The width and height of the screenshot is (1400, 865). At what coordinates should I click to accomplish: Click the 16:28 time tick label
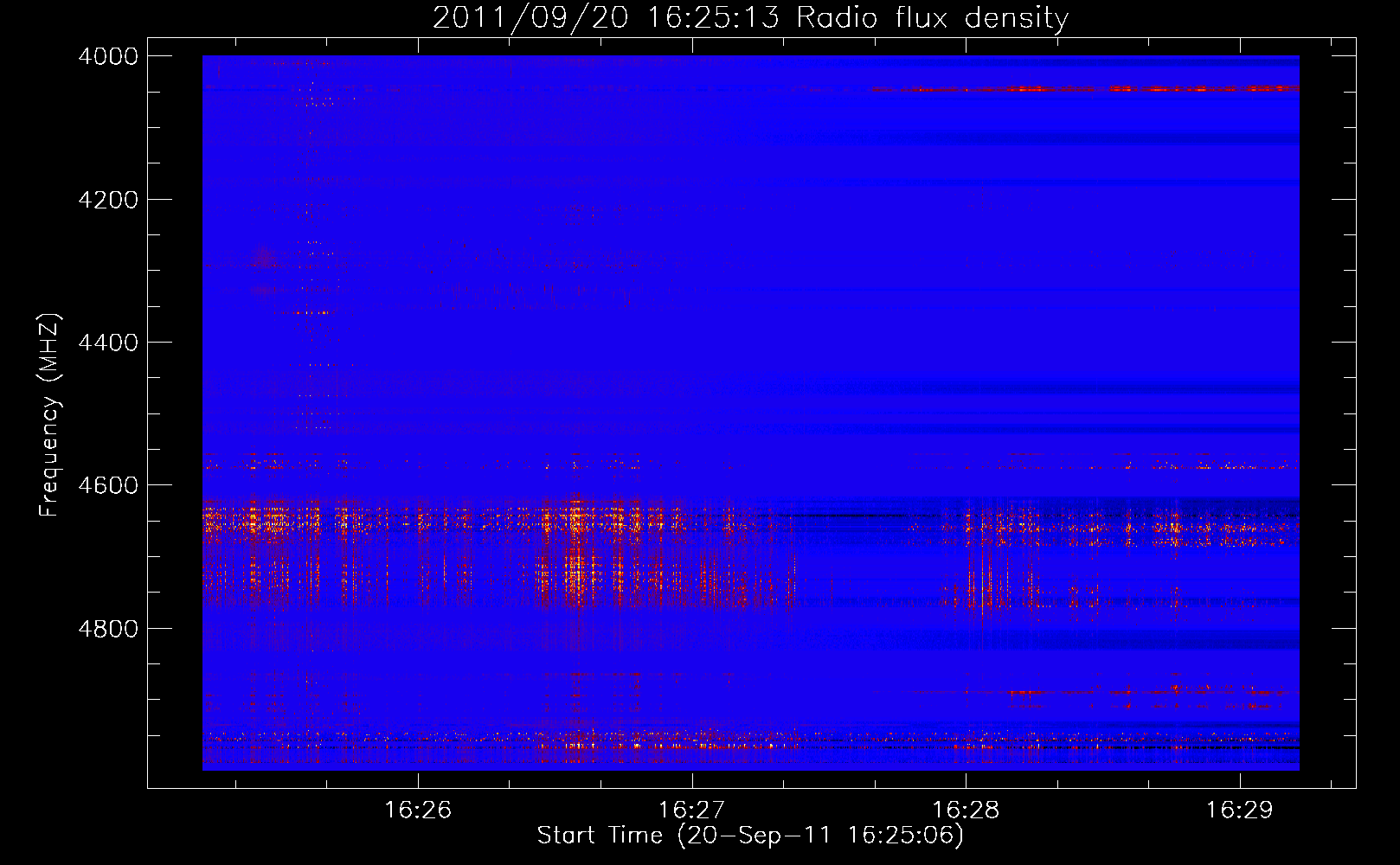tap(966, 811)
